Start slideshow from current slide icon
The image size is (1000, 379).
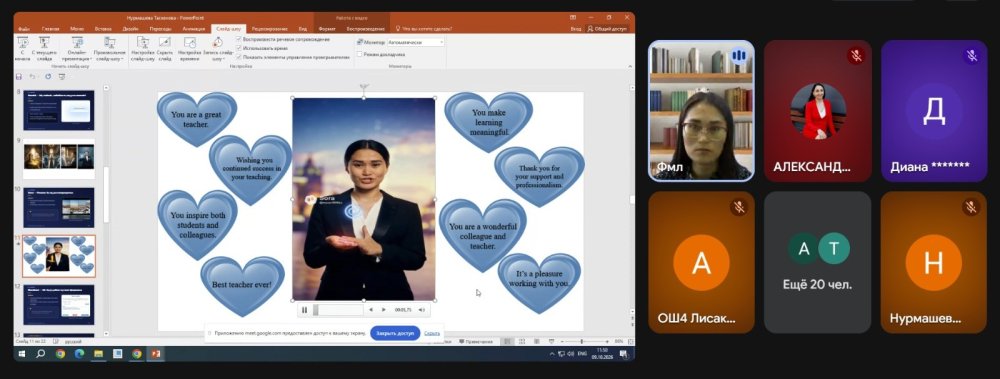coord(44,43)
